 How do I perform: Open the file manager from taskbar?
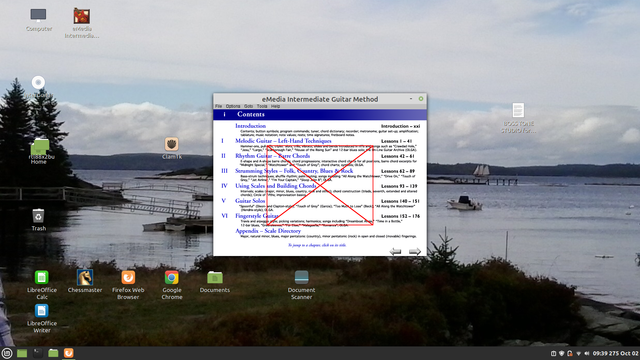tap(53, 353)
